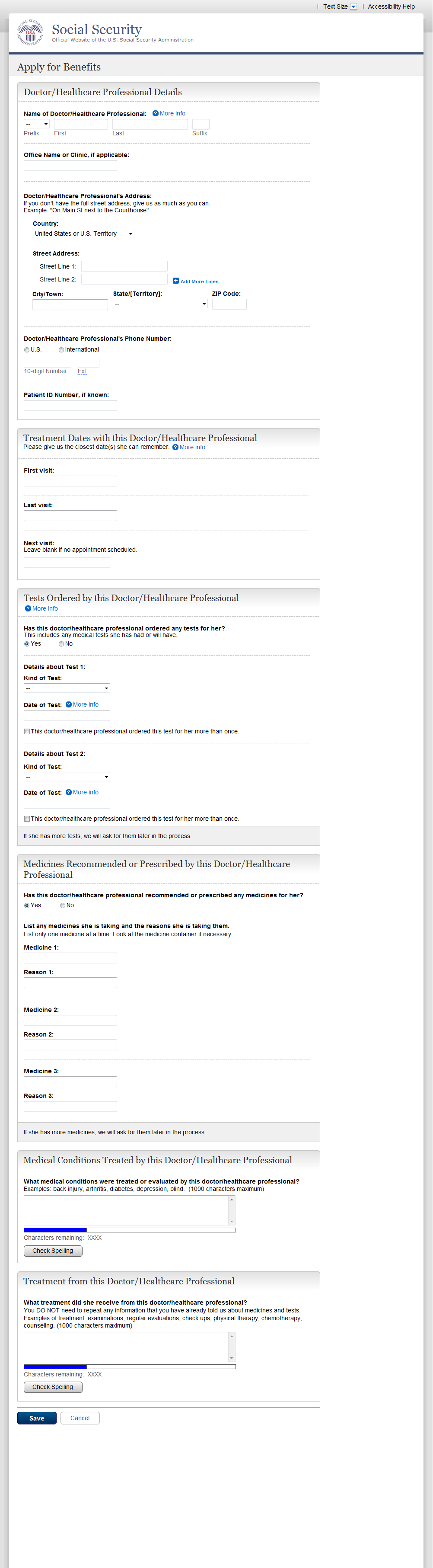The width and height of the screenshot is (433, 1568).
Task: Select No for medicines prescribed
Action: 62,906
